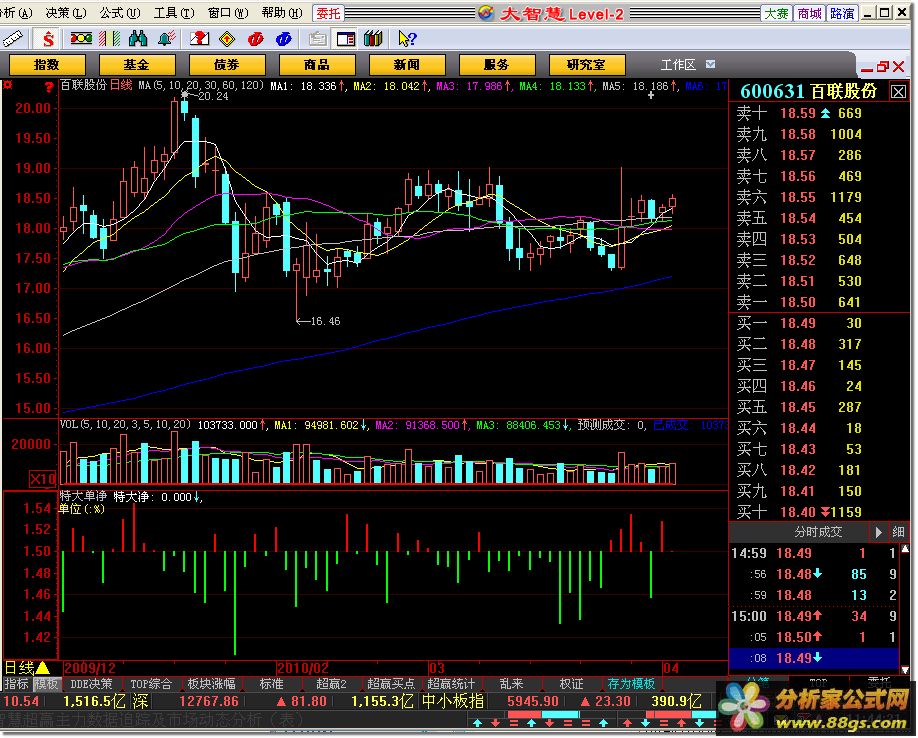The width and height of the screenshot is (918, 738).
Task: Click the 细 detail button
Action: [x=899, y=532]
